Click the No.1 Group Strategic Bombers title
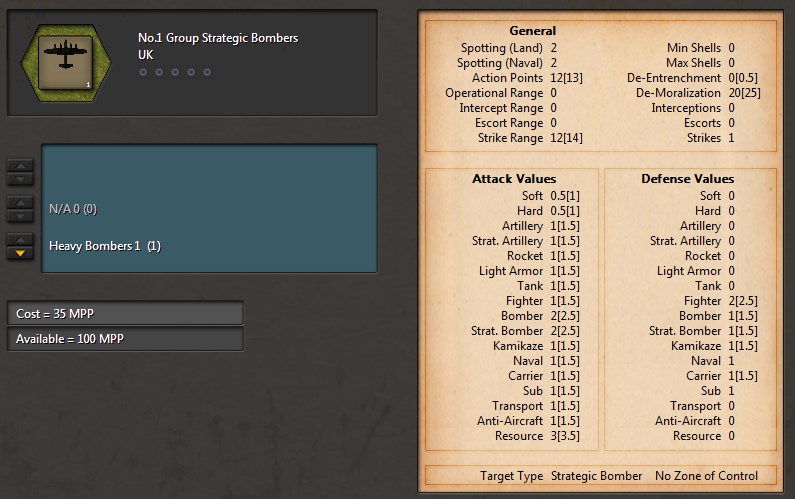Image resolution: width=795 pixels, height=499 pixels. 218,38
